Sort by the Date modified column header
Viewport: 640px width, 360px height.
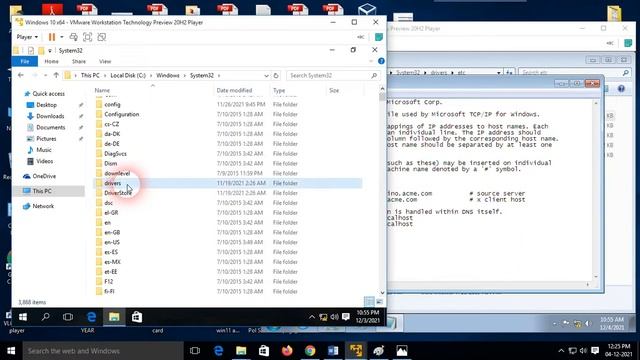point(234,90)
